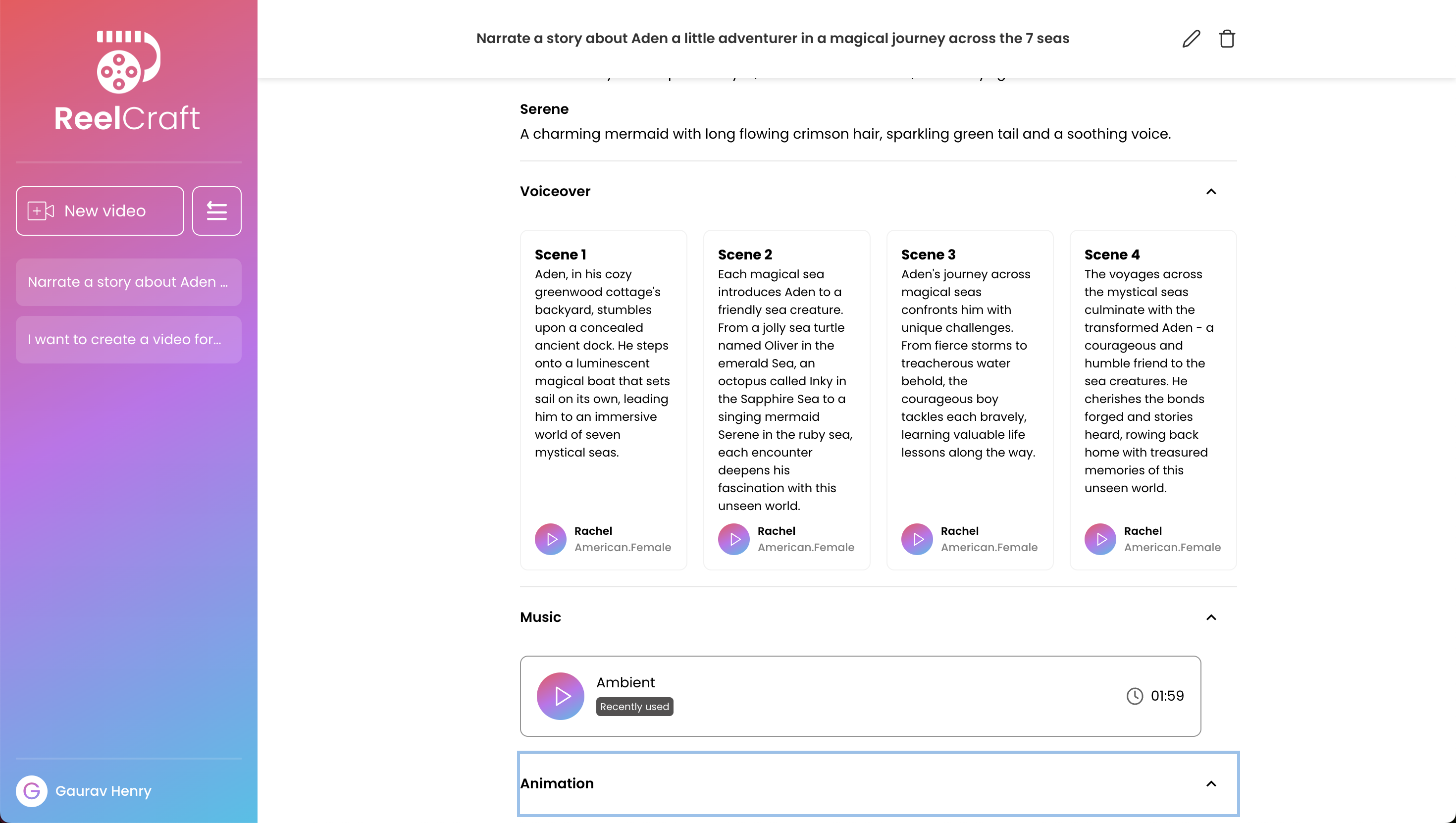
Task: Play the Ambient music track
Action: point(560,696)
